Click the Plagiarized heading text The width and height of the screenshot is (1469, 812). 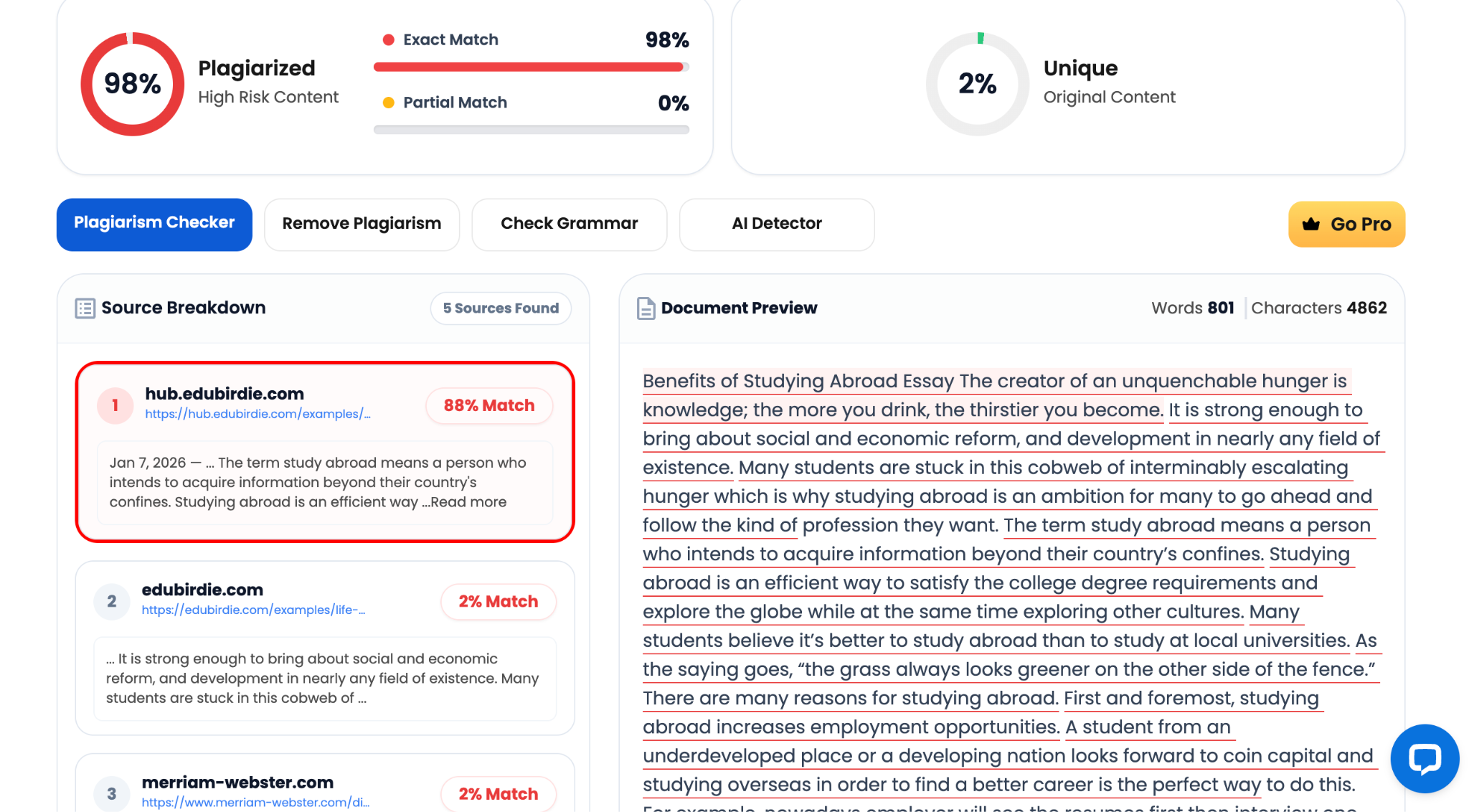coord(257,68)
